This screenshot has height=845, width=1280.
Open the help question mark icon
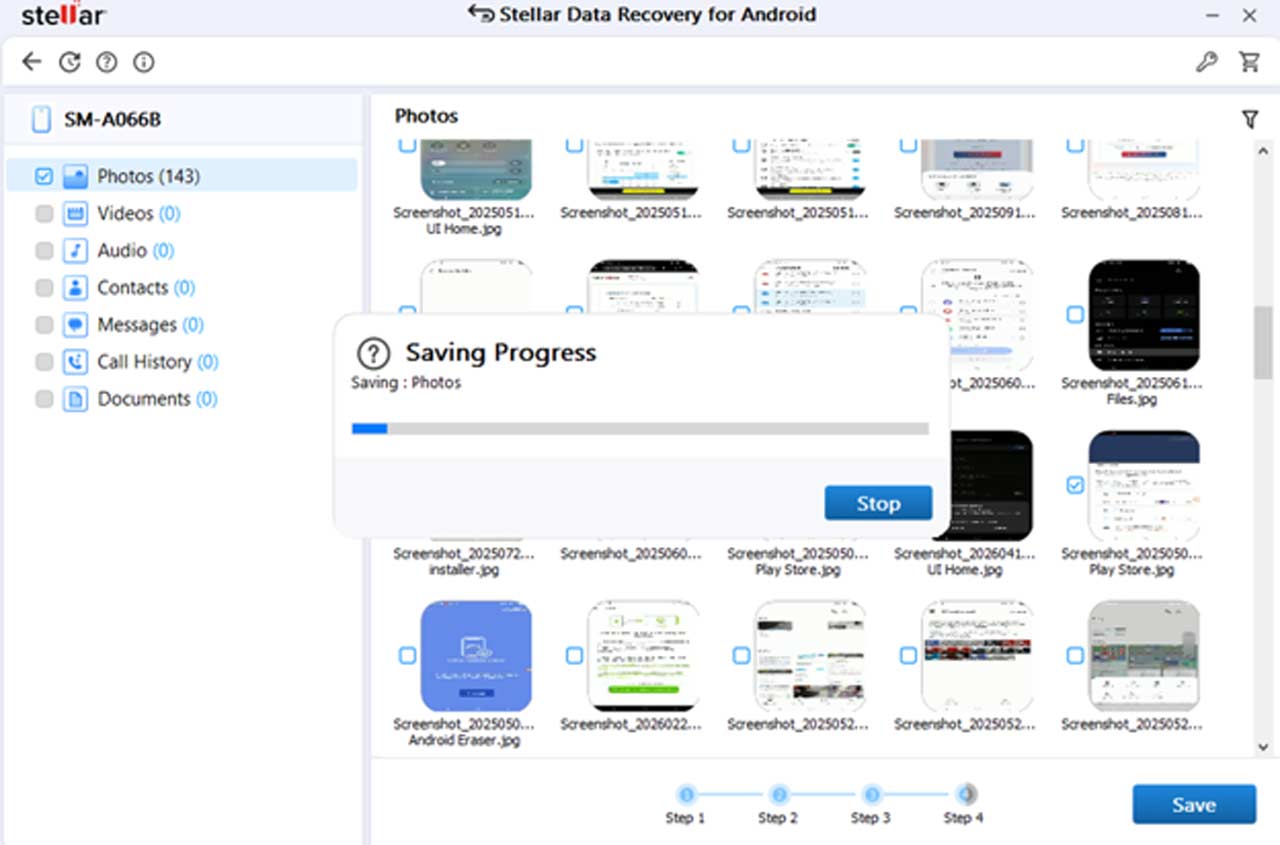coord(106,62)
